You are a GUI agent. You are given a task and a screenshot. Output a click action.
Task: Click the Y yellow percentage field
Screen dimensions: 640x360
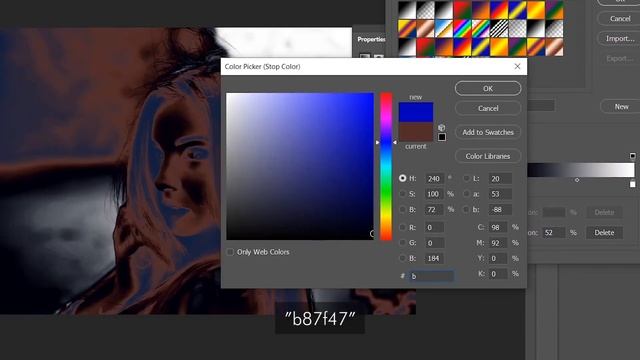tap(498, 258)
